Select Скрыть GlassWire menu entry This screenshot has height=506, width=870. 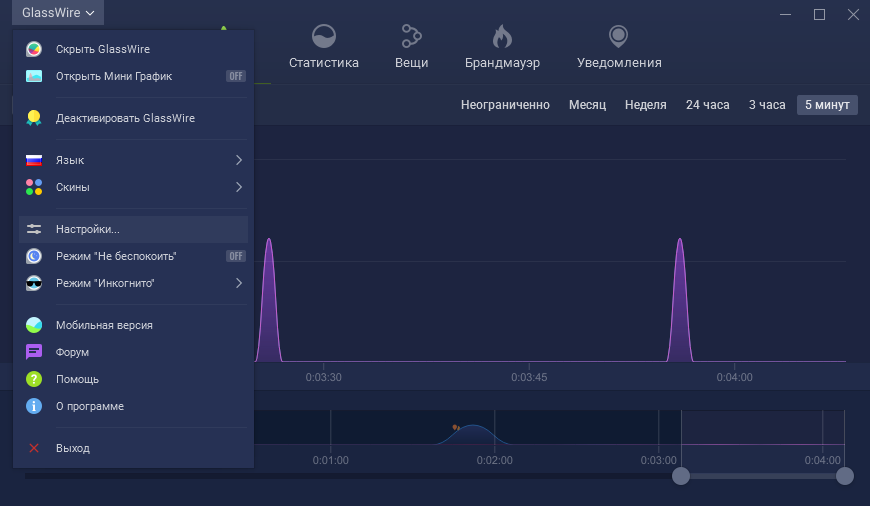pyautogui.click(x=133, y=49)
